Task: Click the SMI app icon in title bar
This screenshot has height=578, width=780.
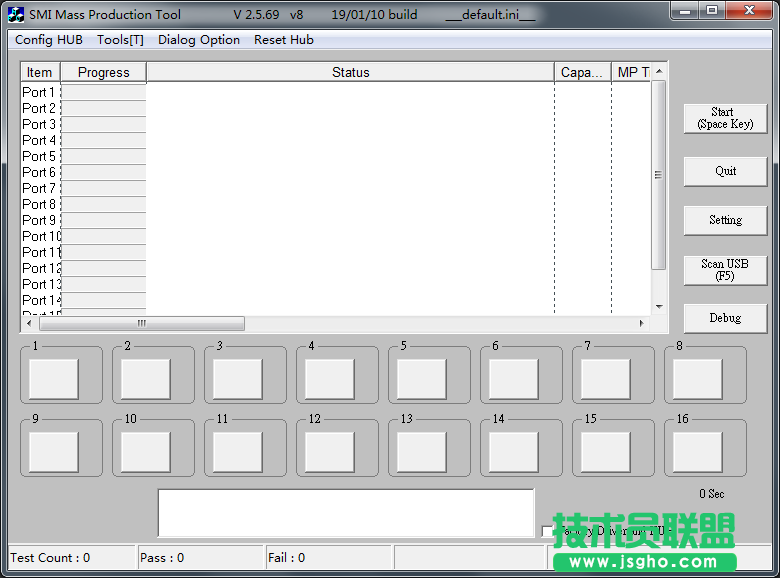Action: click(15, 15)
